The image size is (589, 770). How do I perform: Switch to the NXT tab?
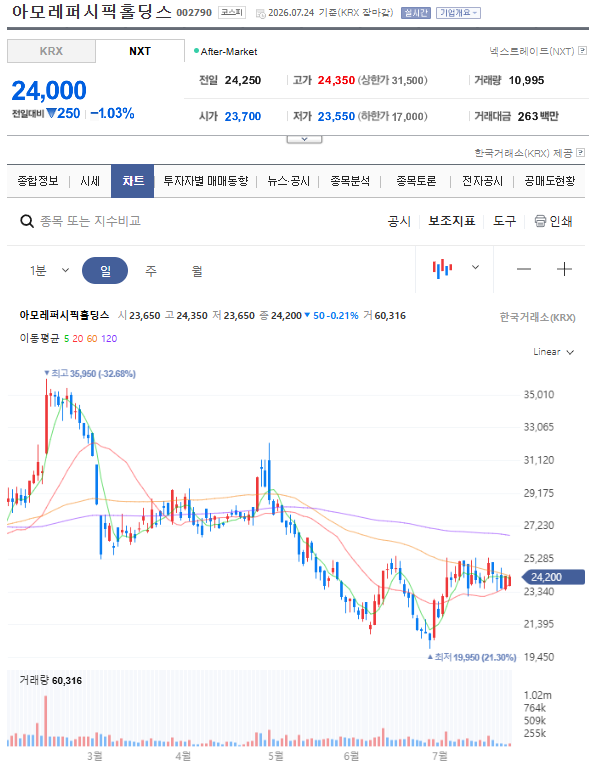point(140,51)
